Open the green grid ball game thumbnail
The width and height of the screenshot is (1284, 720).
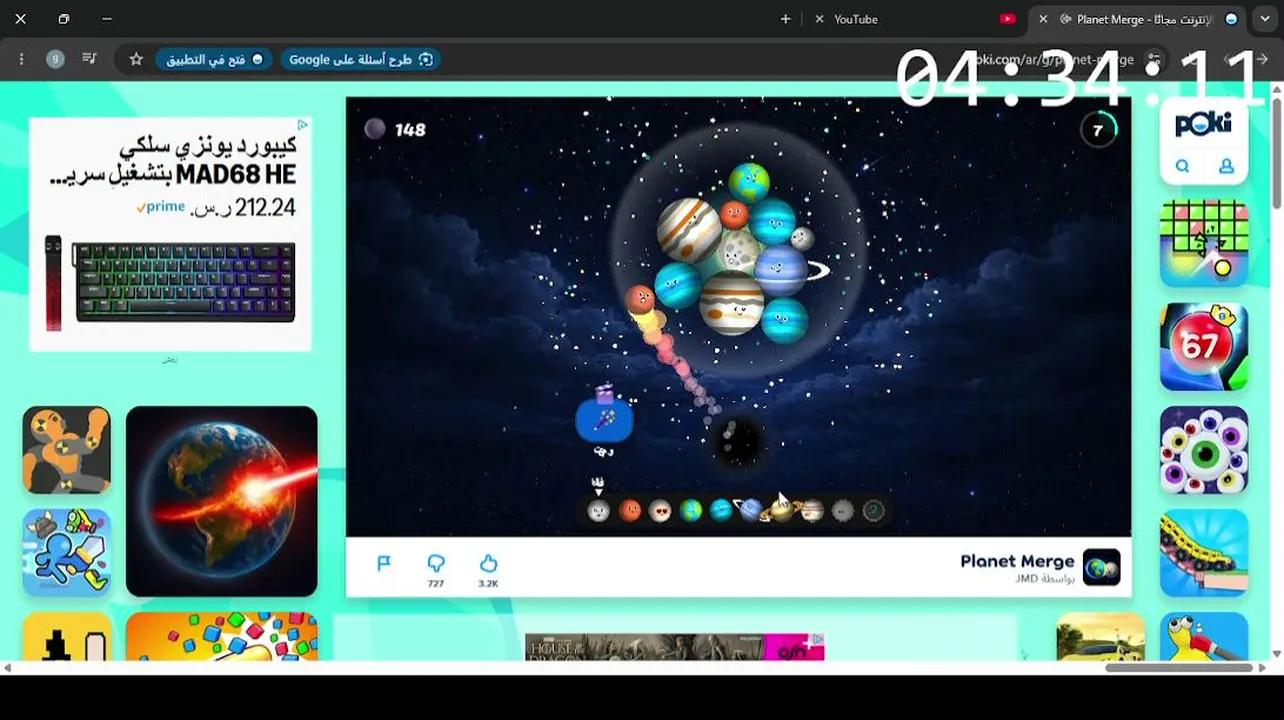point(1204,243)
